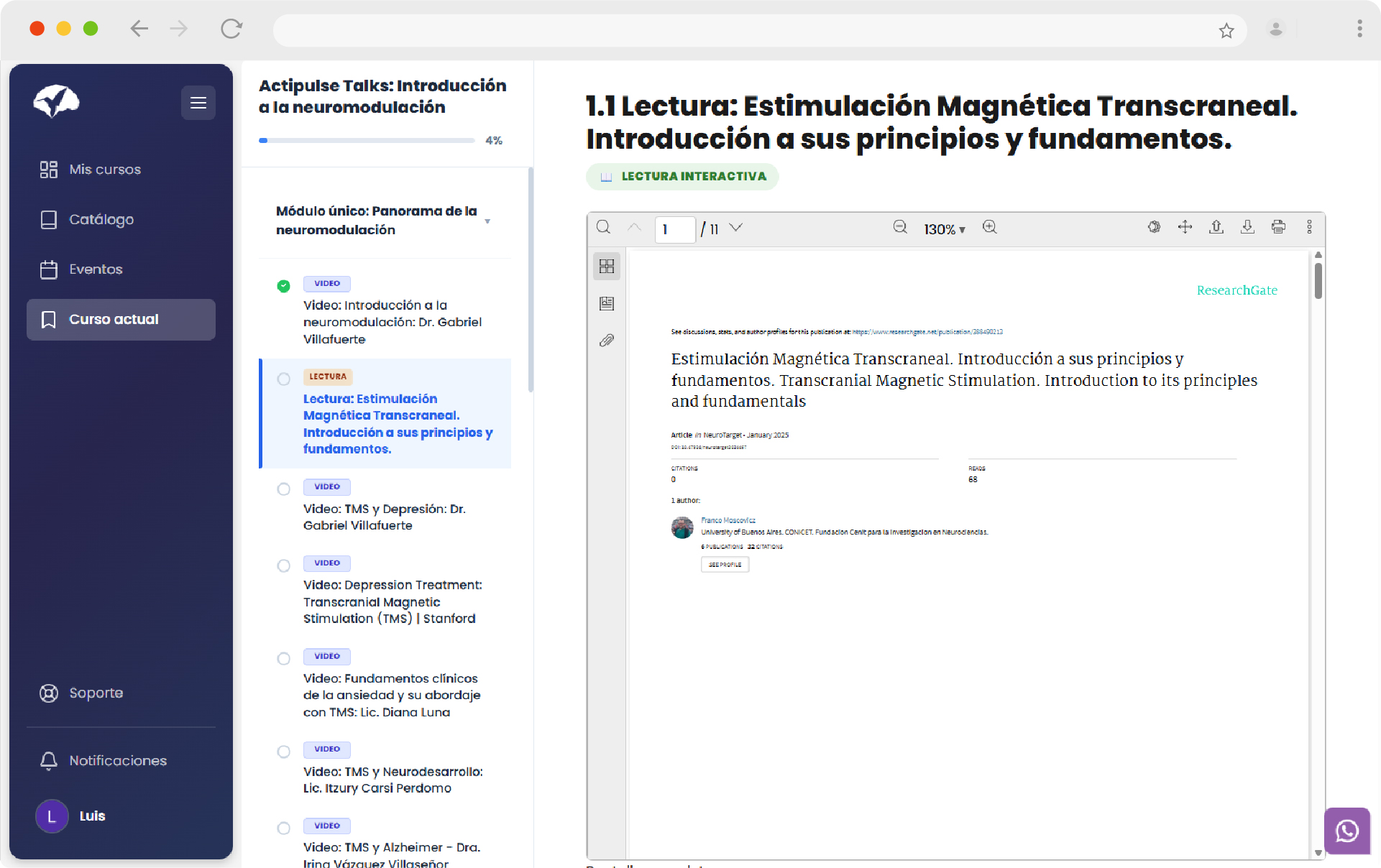The image size is (1381, 868).
Task: Open Luis user profile avatar
Action: pyautogui.click(x=52, y=816)
